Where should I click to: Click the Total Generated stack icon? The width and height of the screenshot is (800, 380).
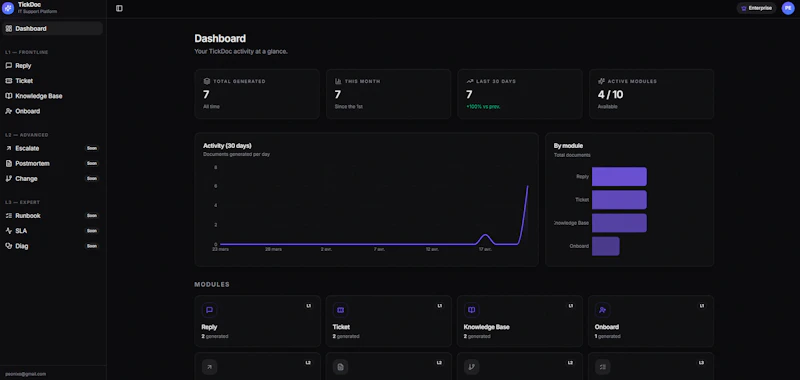[207, 81]
